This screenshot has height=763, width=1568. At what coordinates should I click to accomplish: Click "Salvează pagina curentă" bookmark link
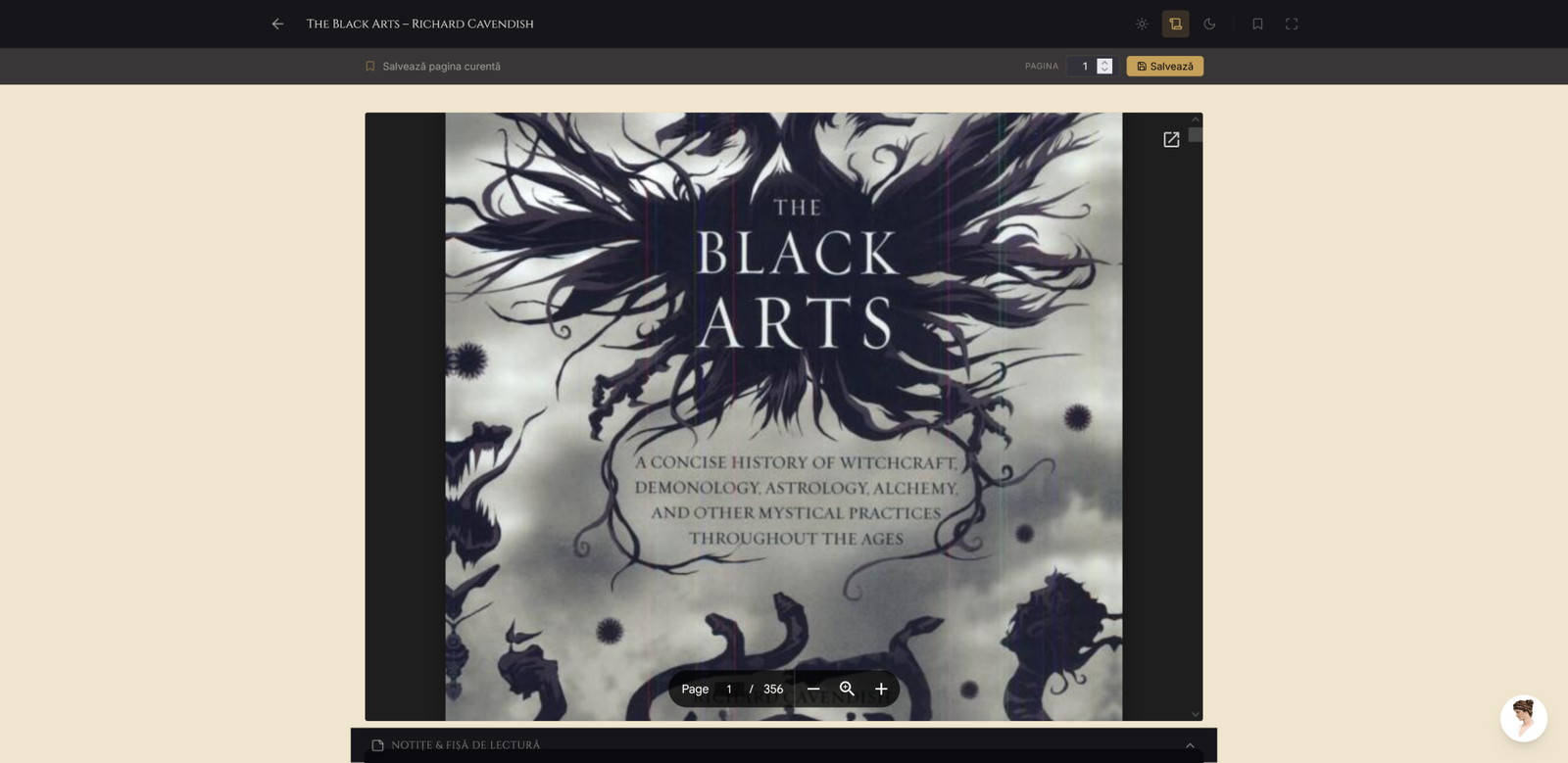pos(432,67)
